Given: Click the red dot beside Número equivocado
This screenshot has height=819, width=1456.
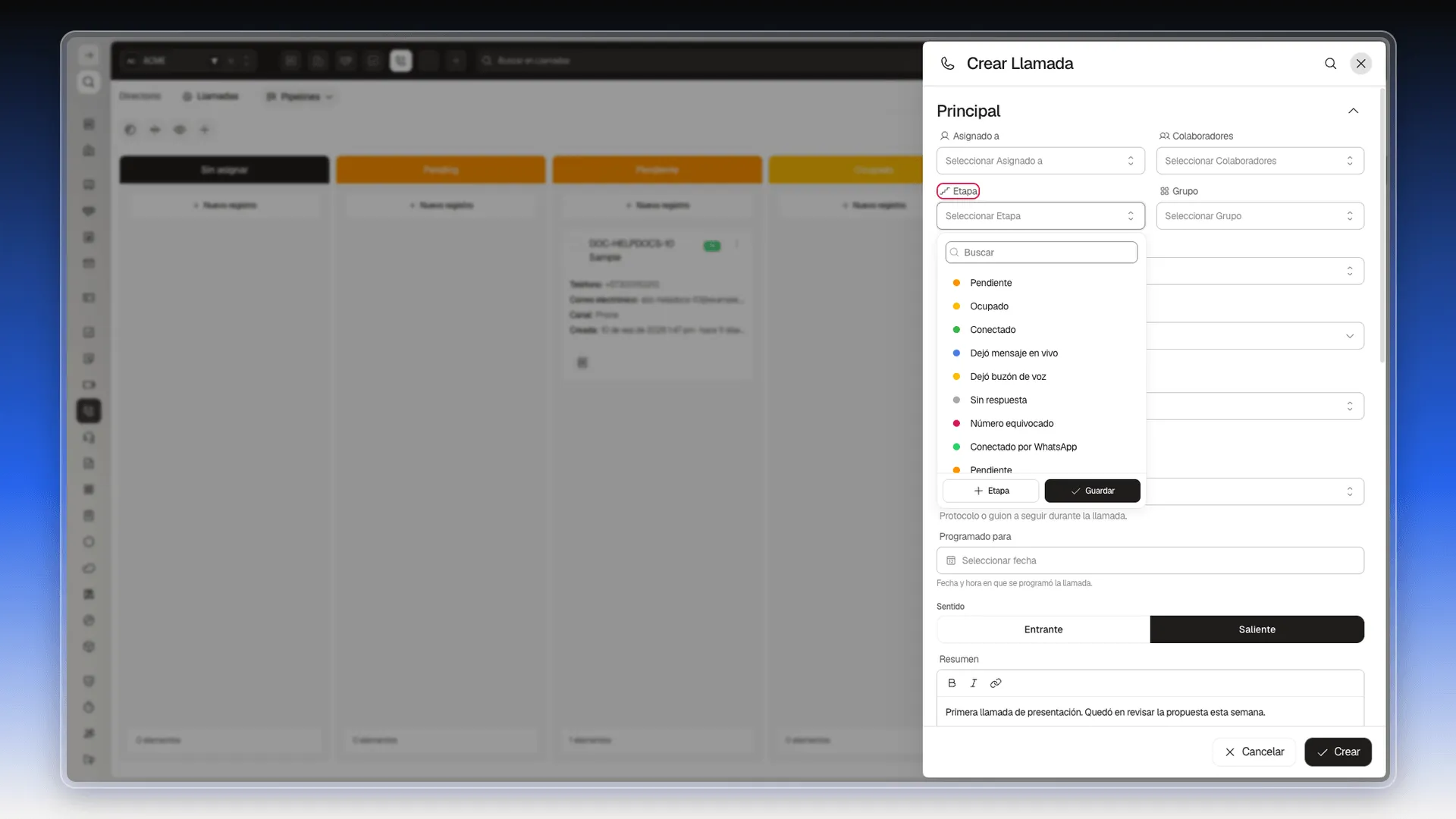Looking at the screenshot, I should point(956,424).
